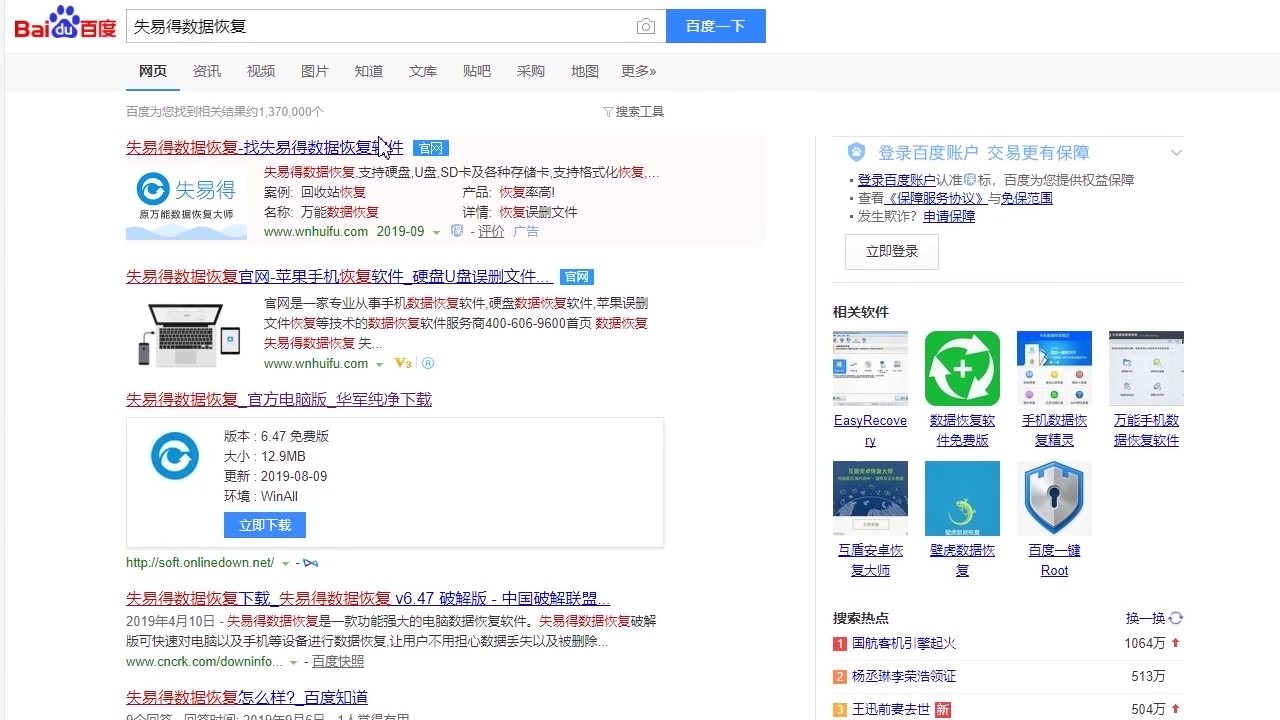Open the 更多» menu
Viewport: 1280px width, 720px height.
click(639, 71)
